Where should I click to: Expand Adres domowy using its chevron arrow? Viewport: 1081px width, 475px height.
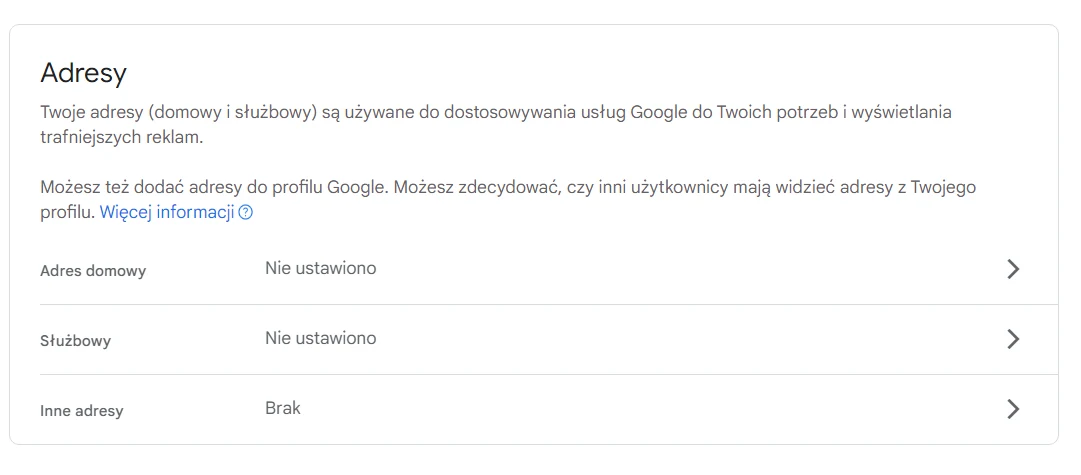pos(1013,269)
